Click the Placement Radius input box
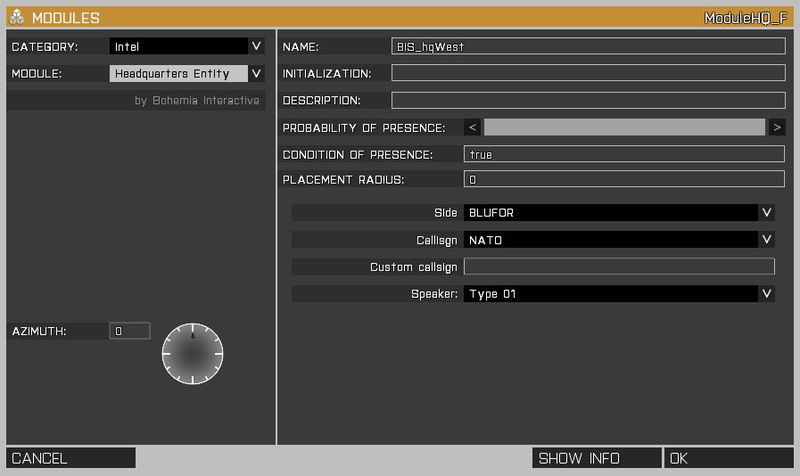 coord(624,180)
